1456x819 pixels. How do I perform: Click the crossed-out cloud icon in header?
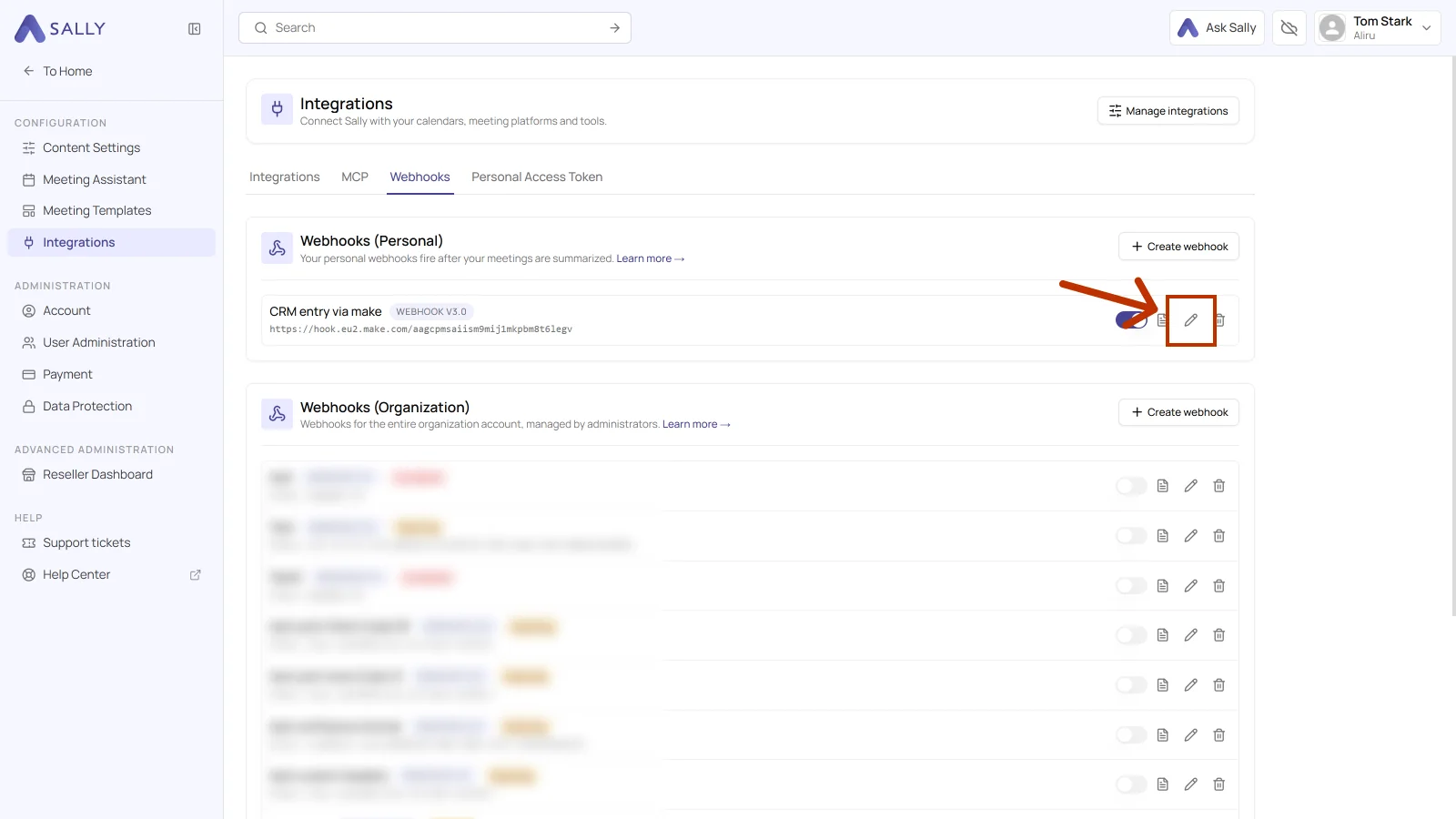coord(1289,28)
